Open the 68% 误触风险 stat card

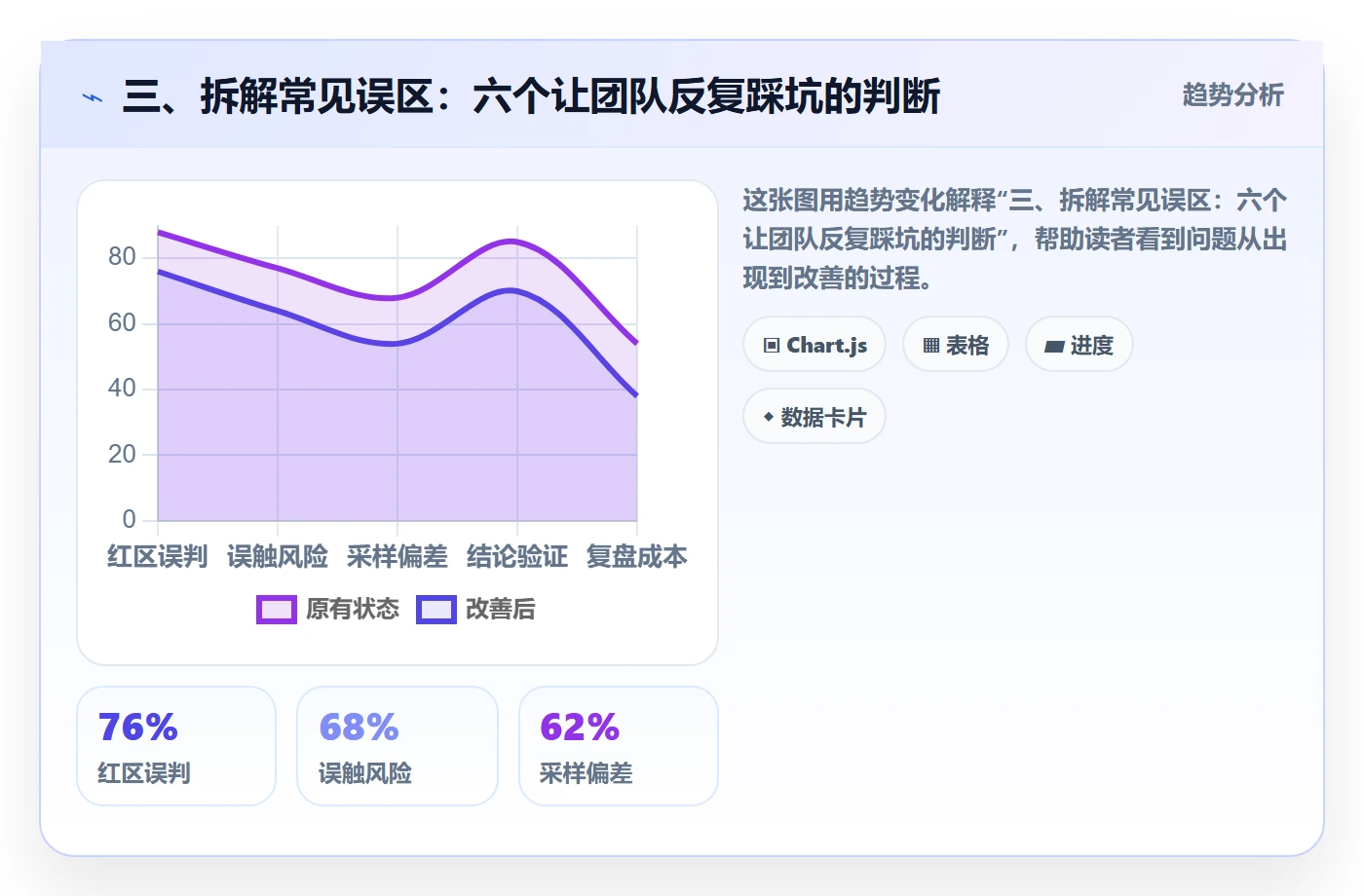398,746
